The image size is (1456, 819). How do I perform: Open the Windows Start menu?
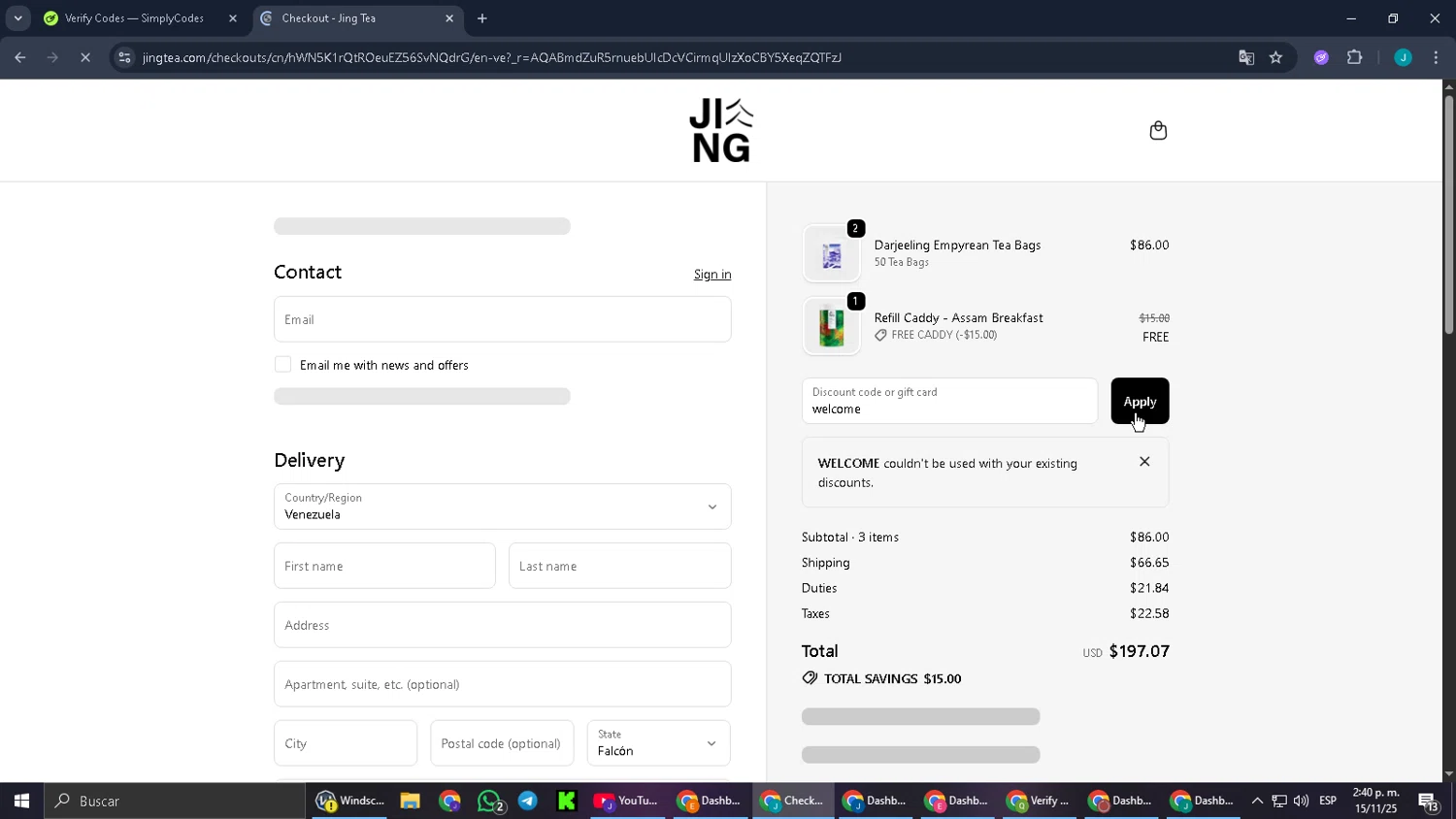[21, 801]
